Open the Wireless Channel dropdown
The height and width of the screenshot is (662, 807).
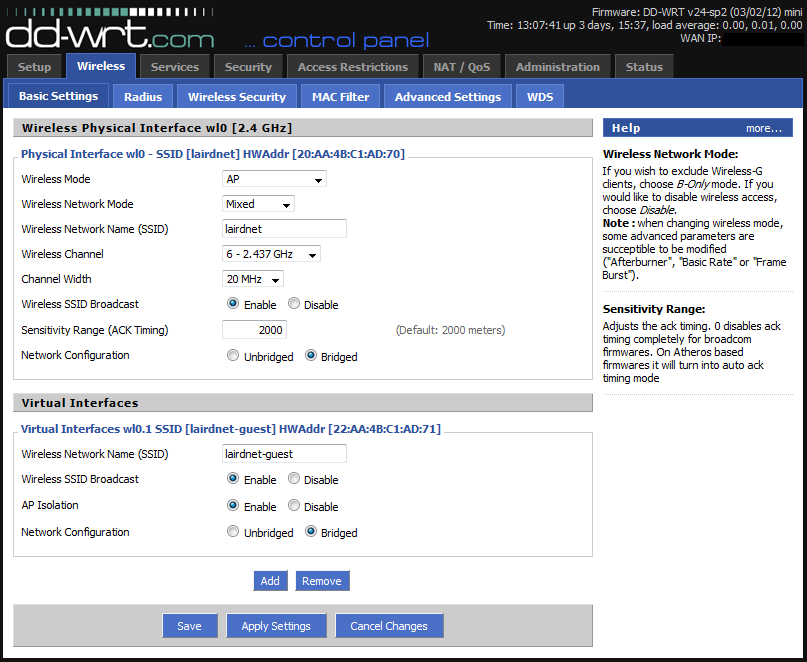271,255
